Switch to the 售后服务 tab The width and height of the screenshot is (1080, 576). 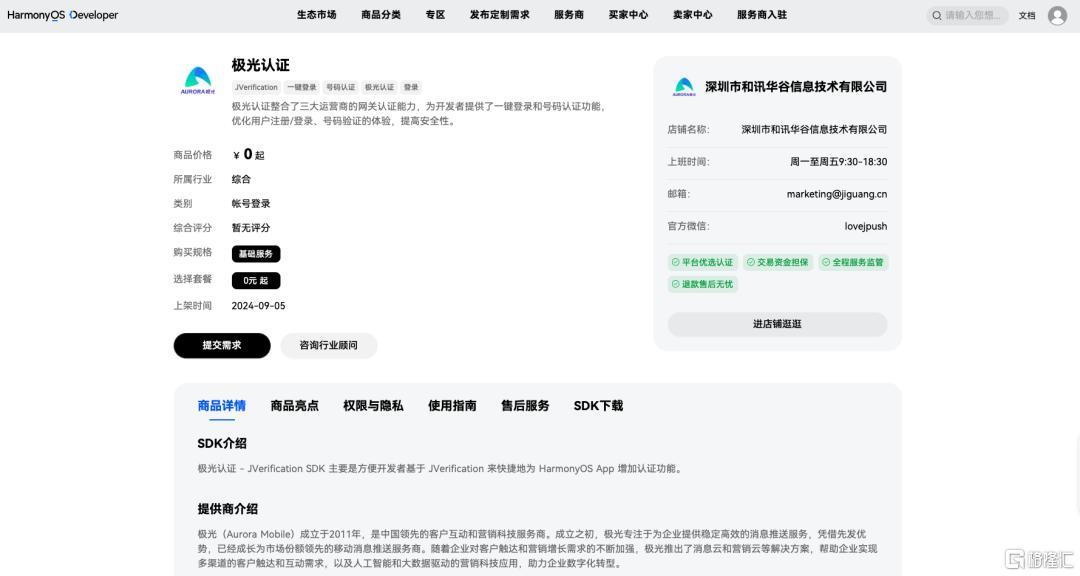point(525,406)
